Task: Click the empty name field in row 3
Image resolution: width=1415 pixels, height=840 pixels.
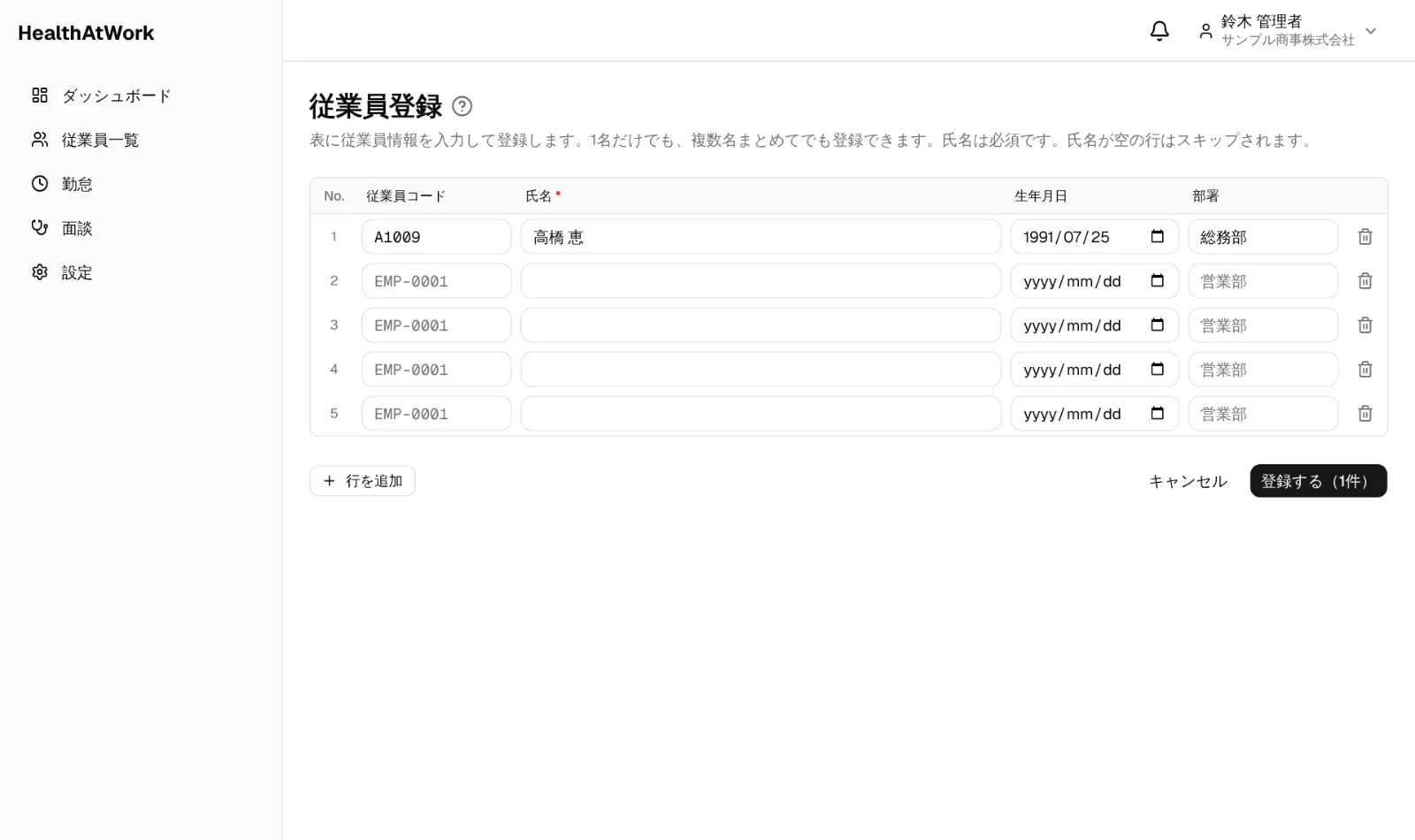Action: click(x=761, y=325)
